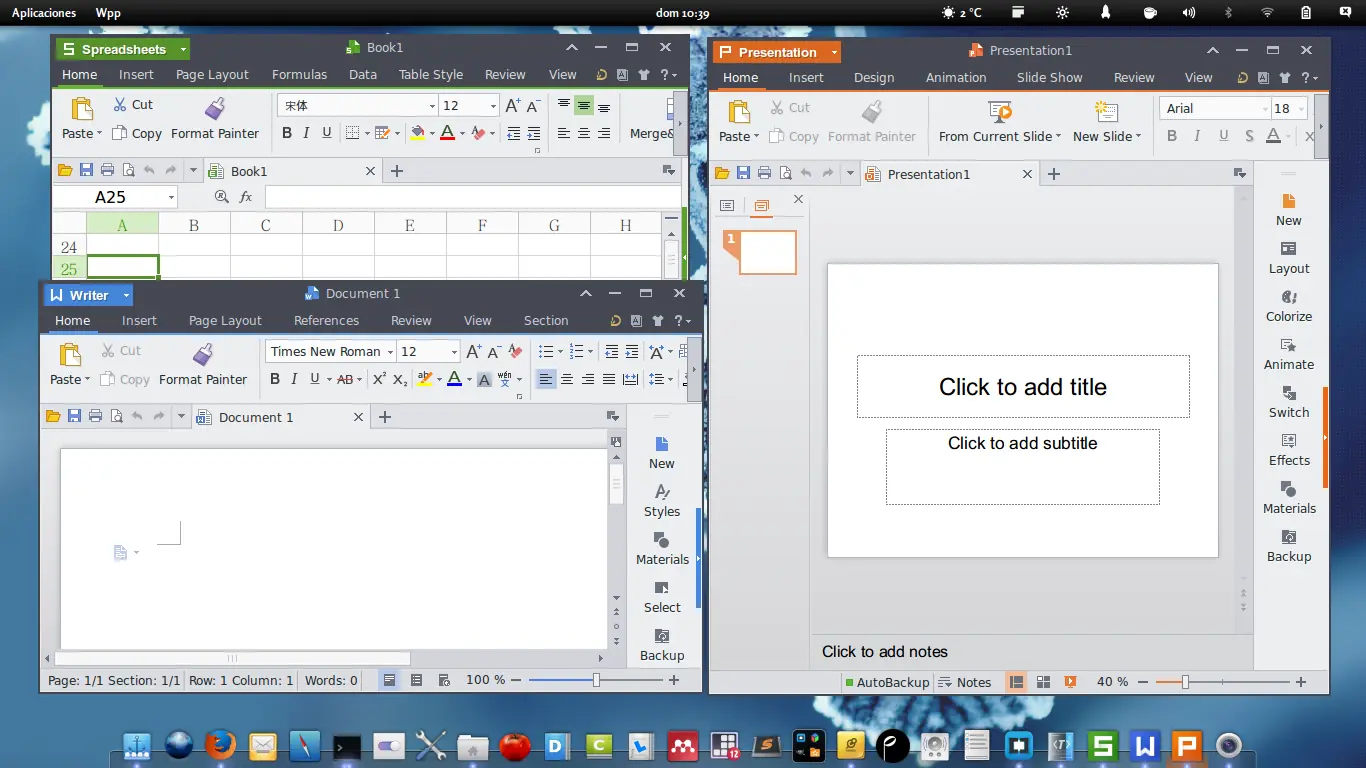Click the open folder icon in Presentation toolbar
The width and height of the screenshot is (1366, 768).
(x=722, y=174)
